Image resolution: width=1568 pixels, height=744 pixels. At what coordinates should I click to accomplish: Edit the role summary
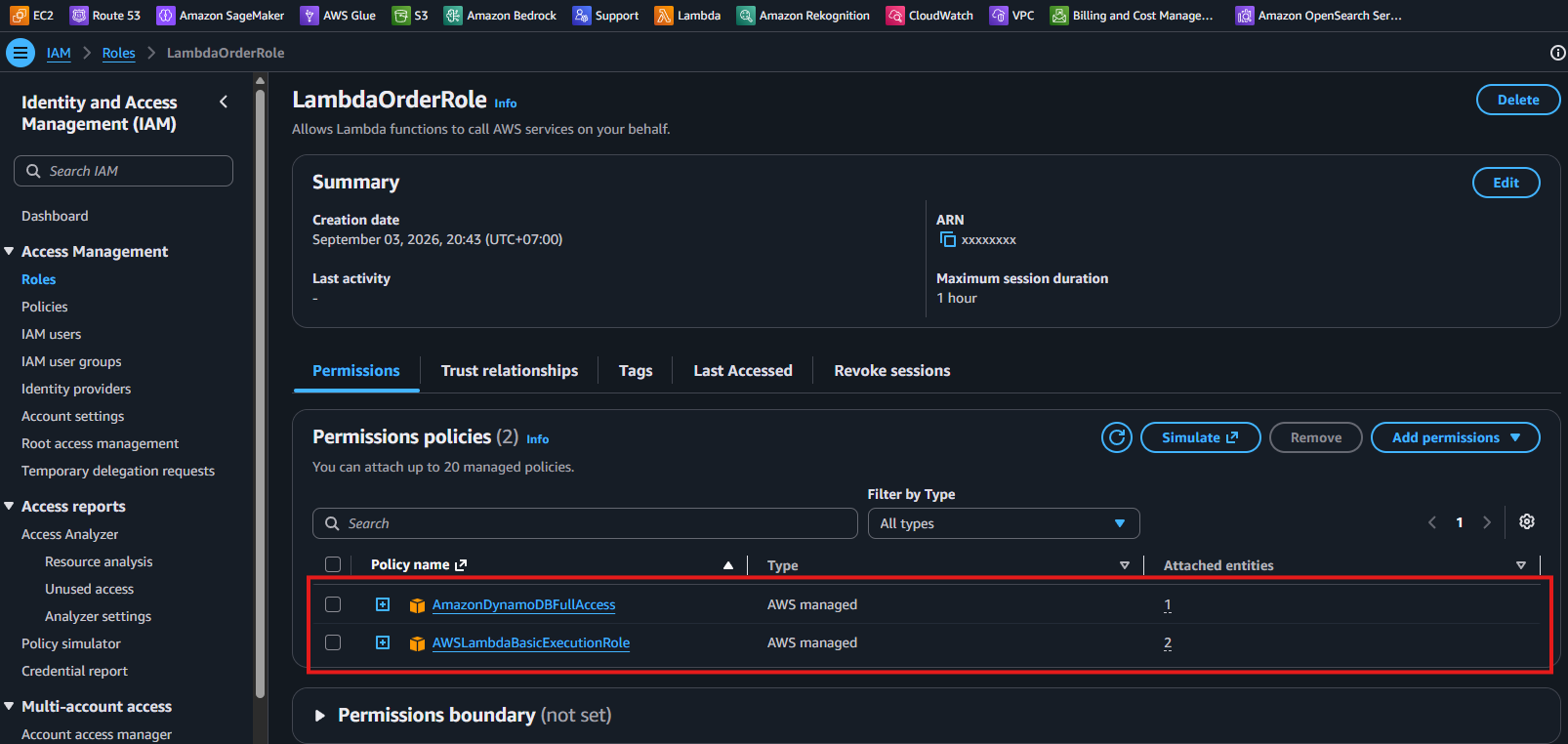(x=1506, y=183)
